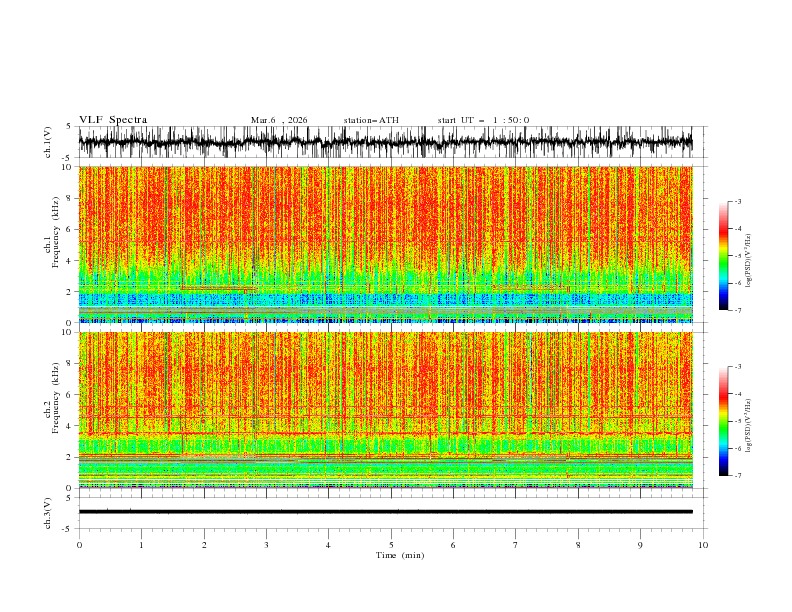
Task: Click the ch.1 spectrogram plot
Action: (385, 244)
